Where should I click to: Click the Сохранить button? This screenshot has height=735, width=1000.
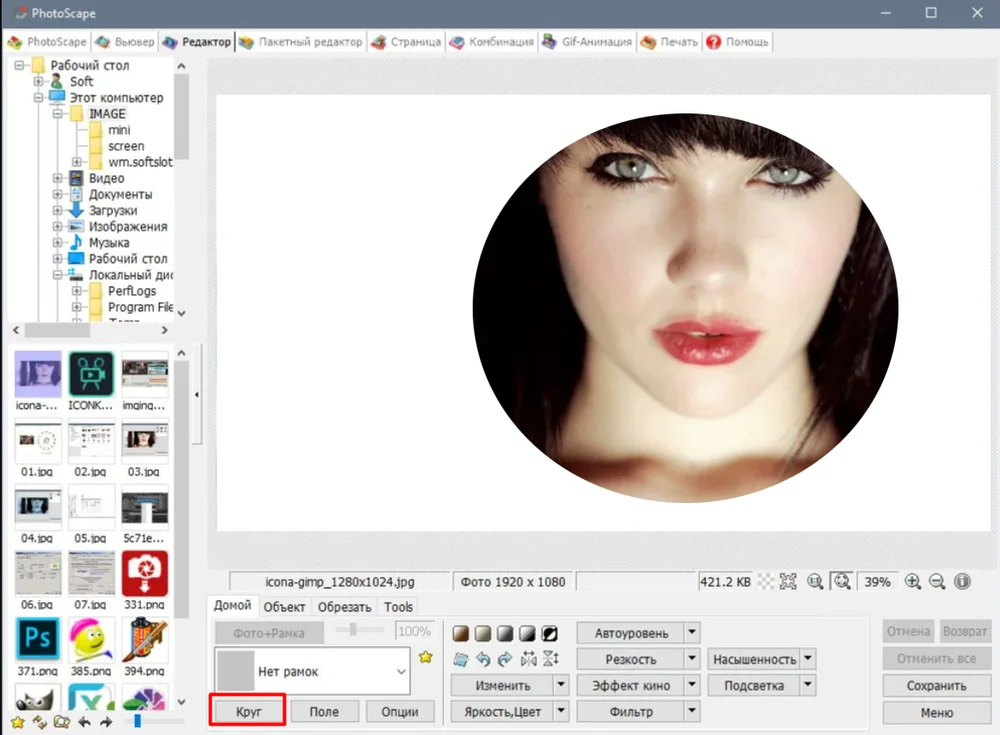(936, 686)
